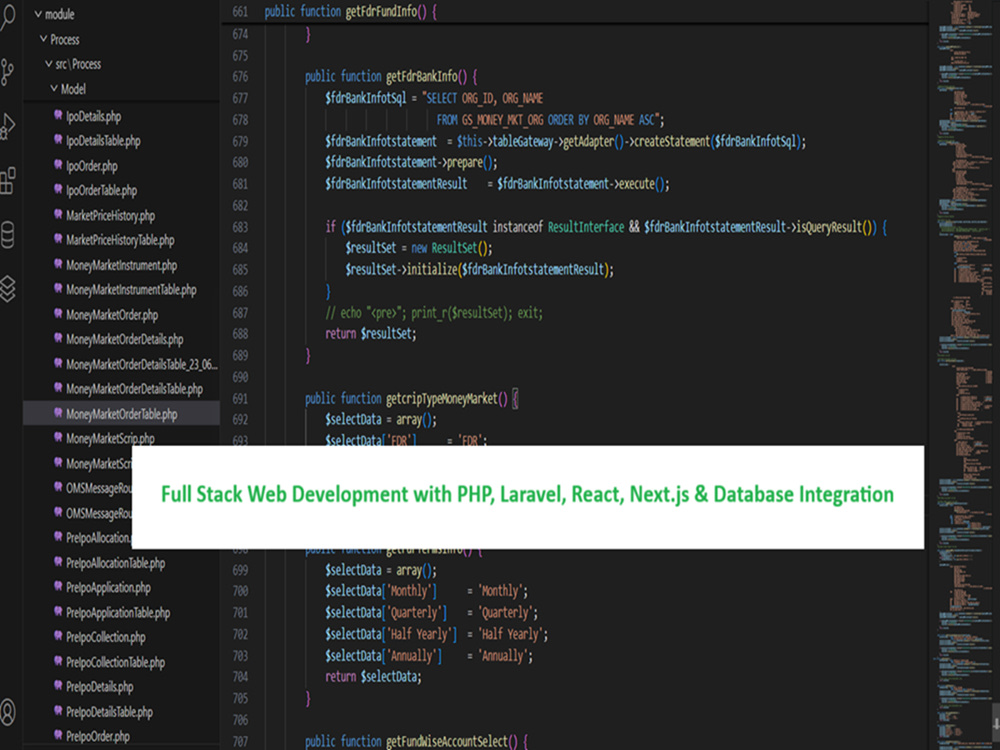The height and width of the screenshot is (750, 1000).
Task: Click 'new ResultSet()' on line 684
Action: [452, 248]
